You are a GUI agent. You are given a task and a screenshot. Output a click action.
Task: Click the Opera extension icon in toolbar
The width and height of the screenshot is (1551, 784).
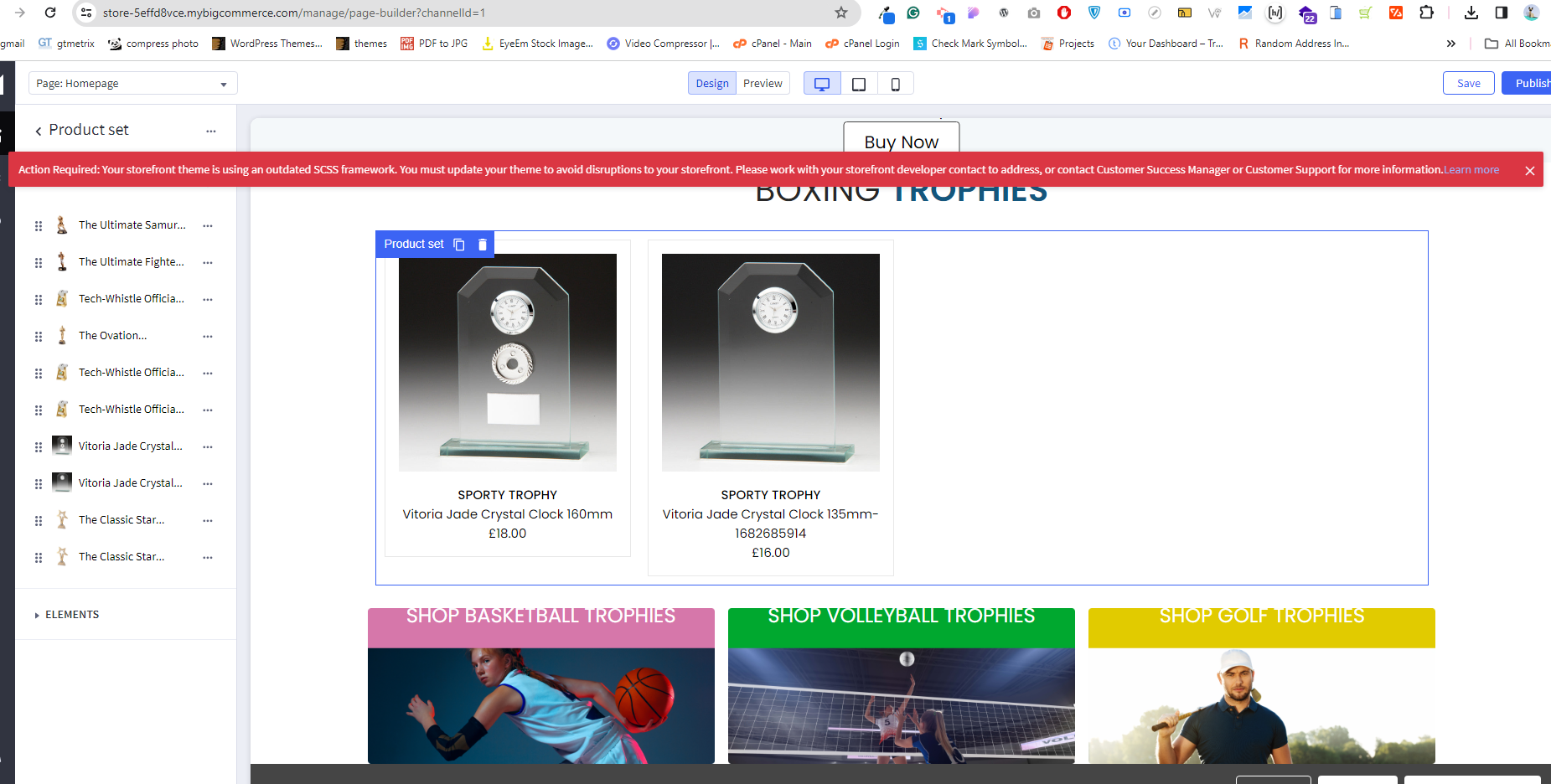pyautogui.click(x=1064, y=13)
